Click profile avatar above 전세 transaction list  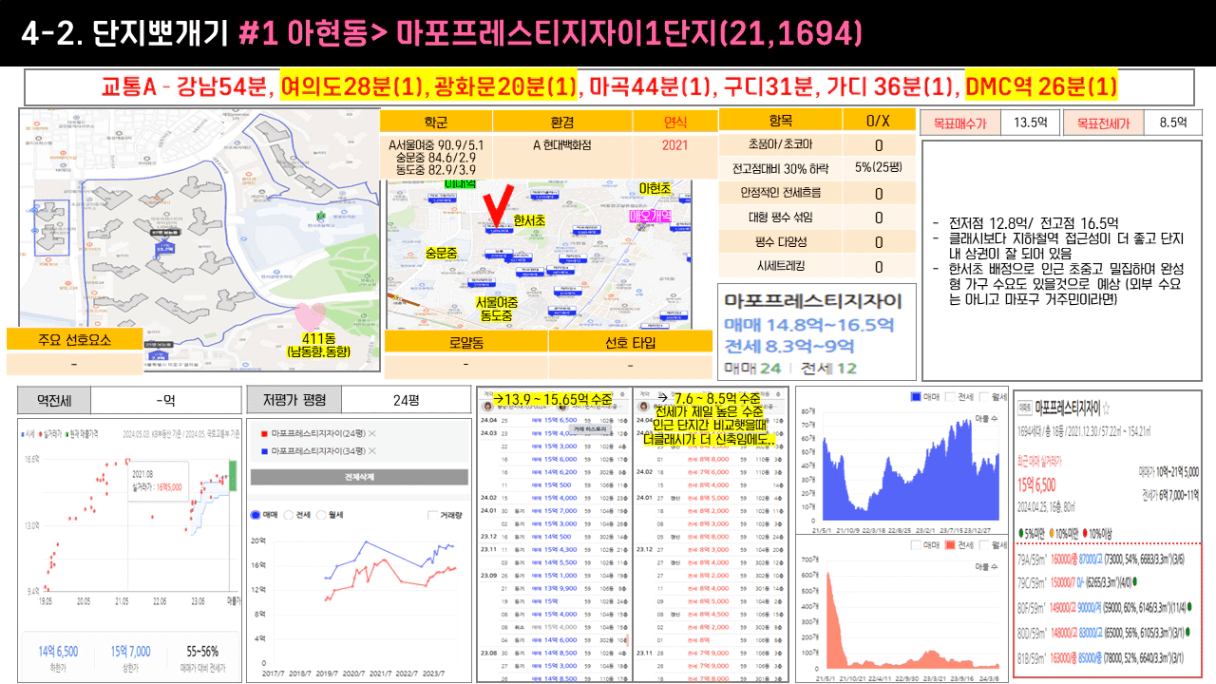point(646,407)
